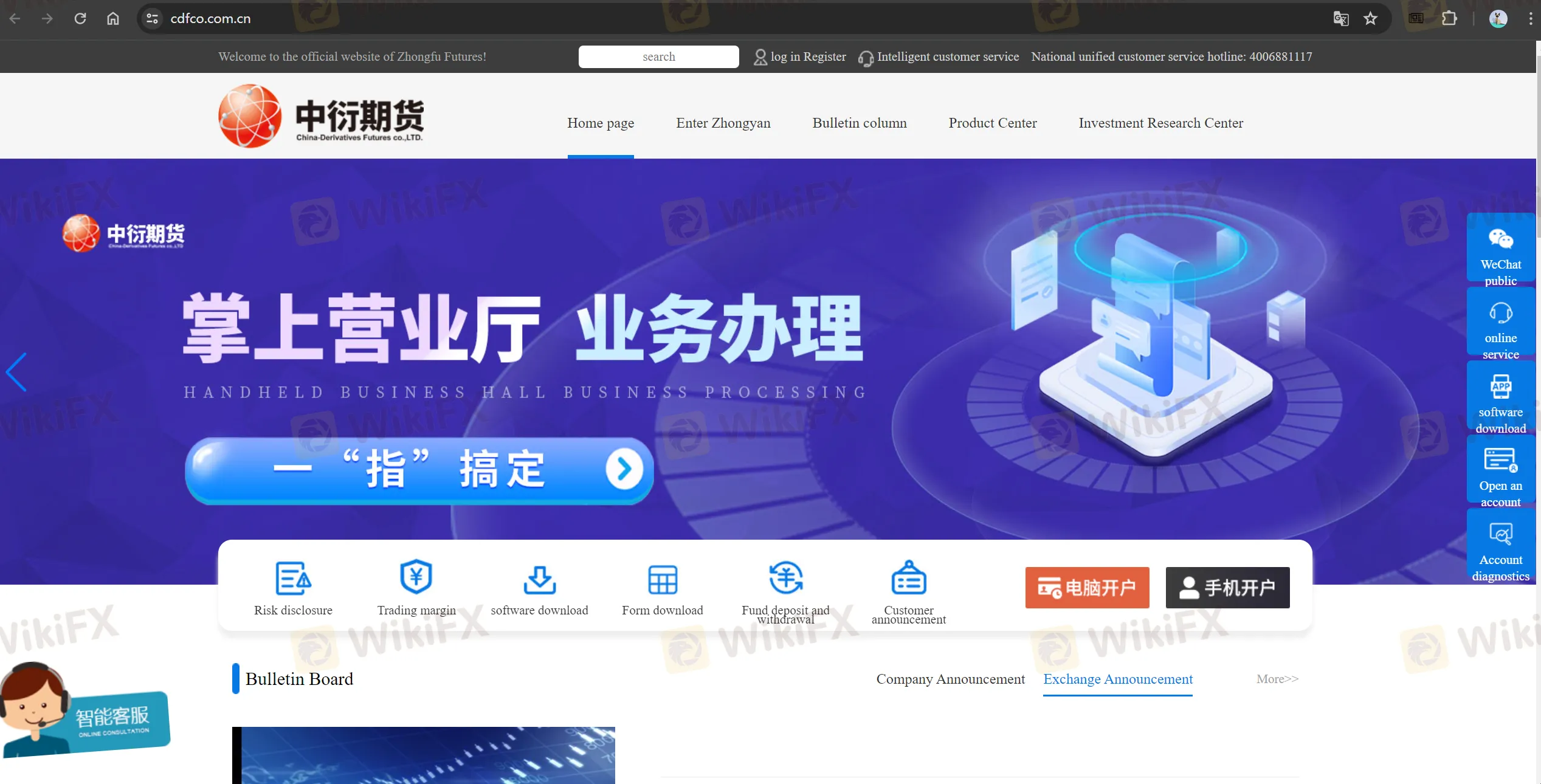
Task: Click the Form download grid icon
Action: click(662, 580)
